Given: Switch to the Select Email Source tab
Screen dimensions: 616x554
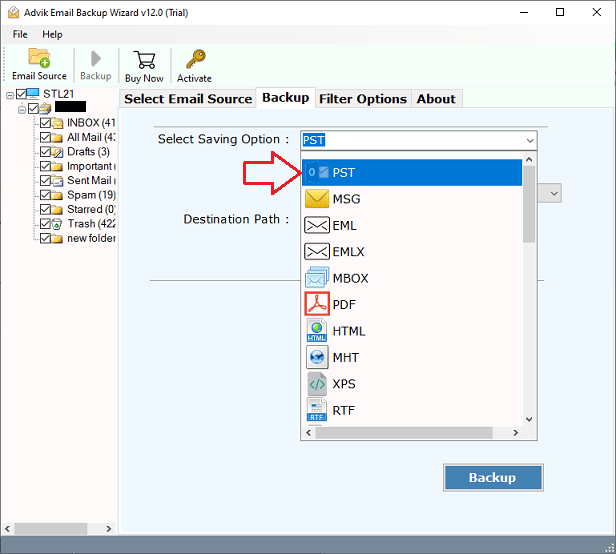Looking at the screenshot, I should tap(188, 99).
